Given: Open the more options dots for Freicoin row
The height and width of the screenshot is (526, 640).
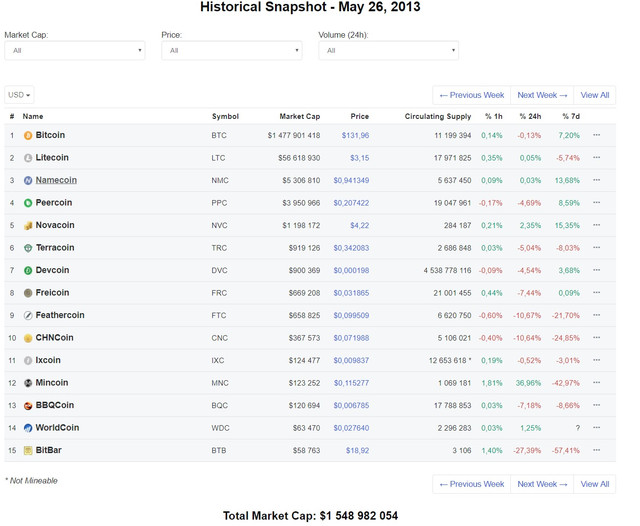Looking at the screenshot, I should [596, 292].
